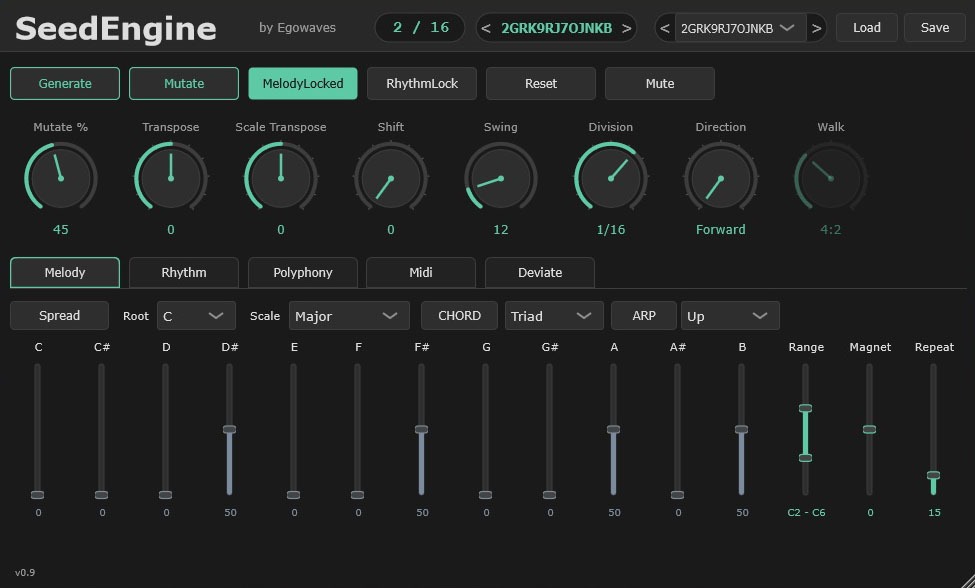This screenshot has height=588, width=975.
Task: Click the Swing knob
Action: tap(501, 178)
